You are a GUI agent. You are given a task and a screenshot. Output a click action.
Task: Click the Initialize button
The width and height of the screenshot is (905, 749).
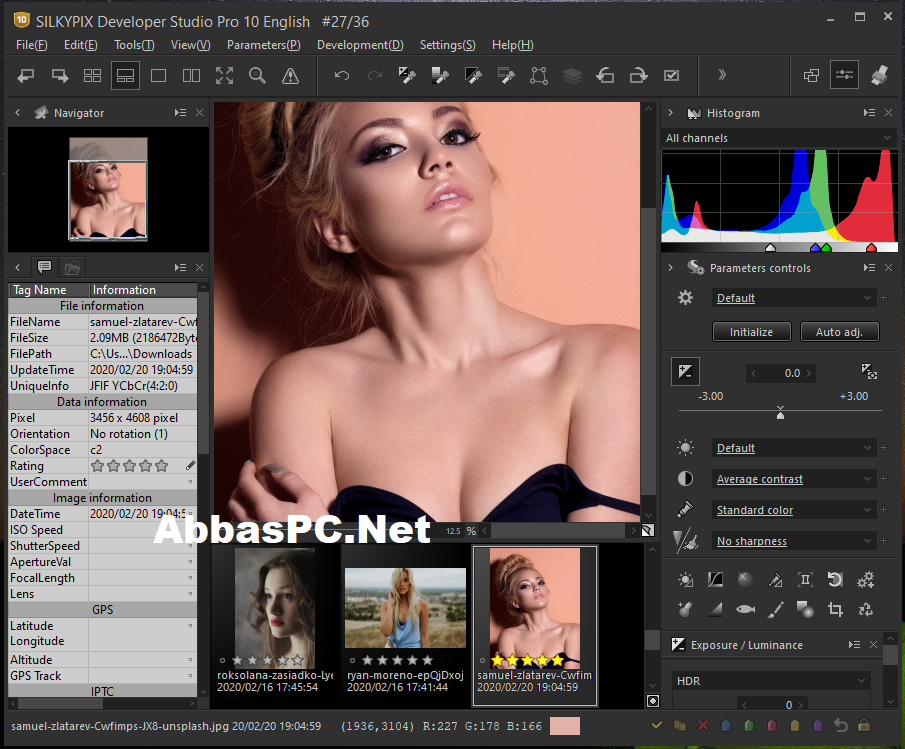(x=751, y=332)
